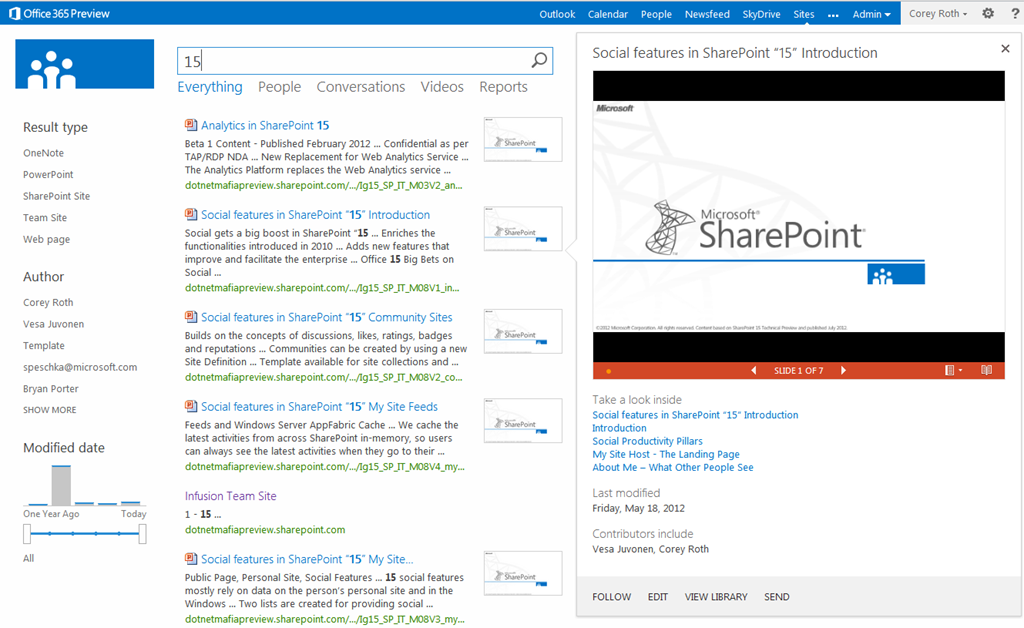Filter by author Template

(44, 345)
